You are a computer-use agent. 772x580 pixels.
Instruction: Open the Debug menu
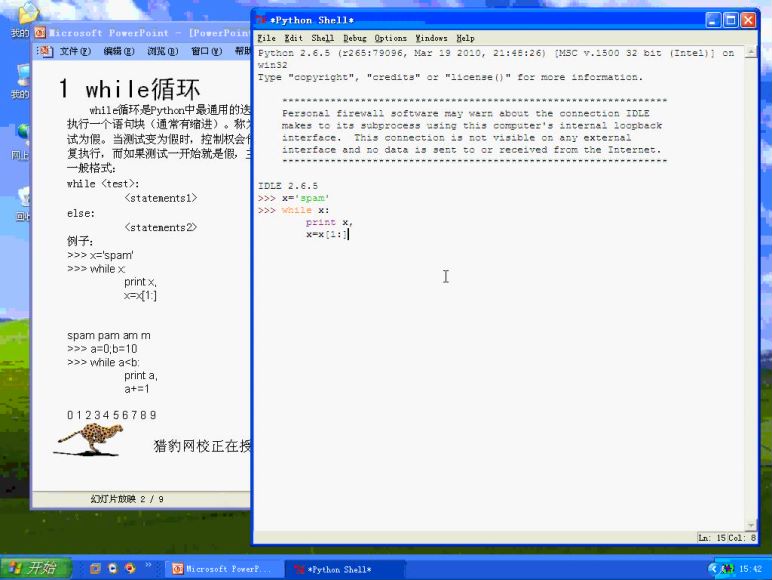point(354,38)
